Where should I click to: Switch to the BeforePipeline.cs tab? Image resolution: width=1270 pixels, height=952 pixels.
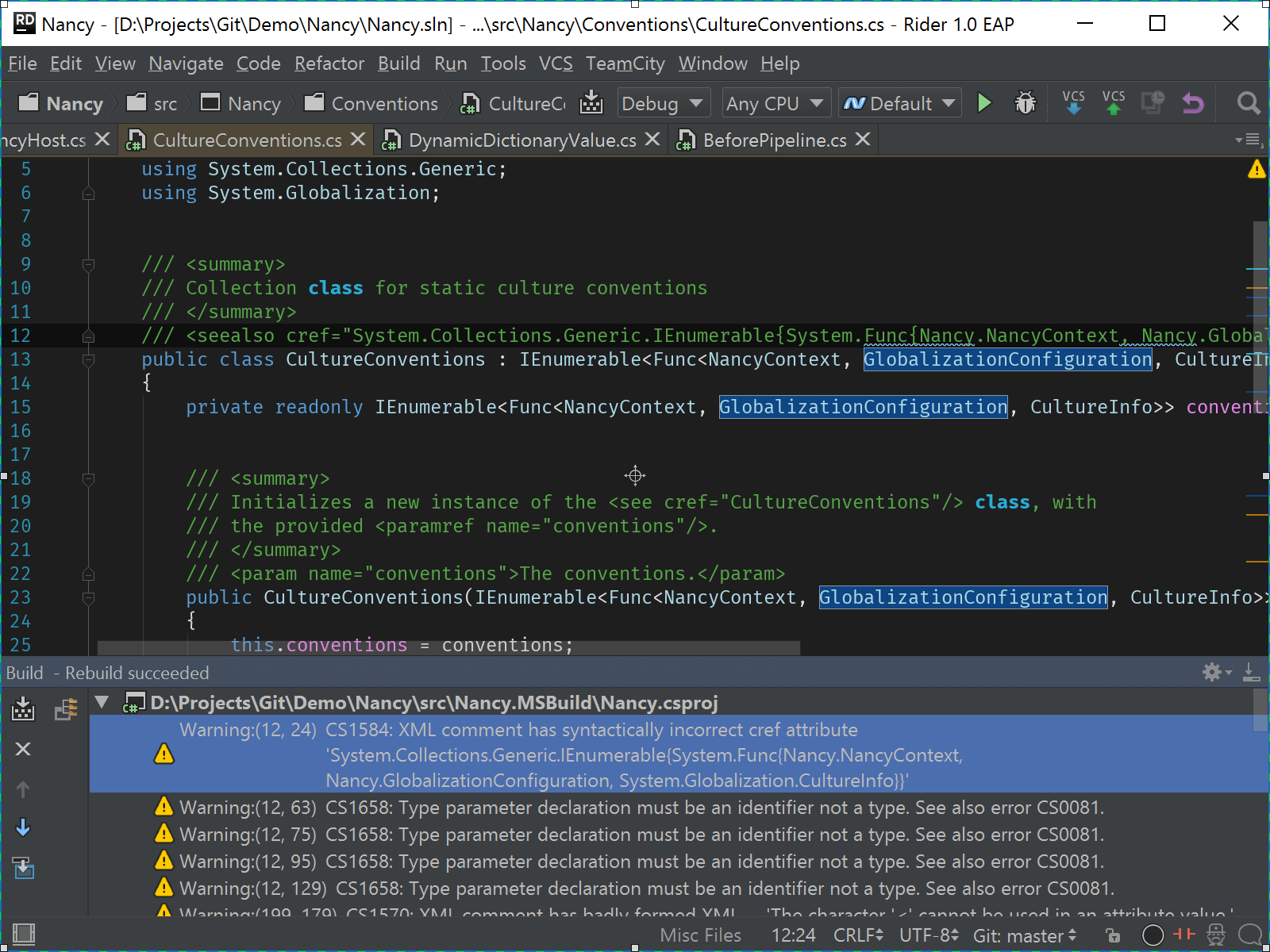click(775, 140)
